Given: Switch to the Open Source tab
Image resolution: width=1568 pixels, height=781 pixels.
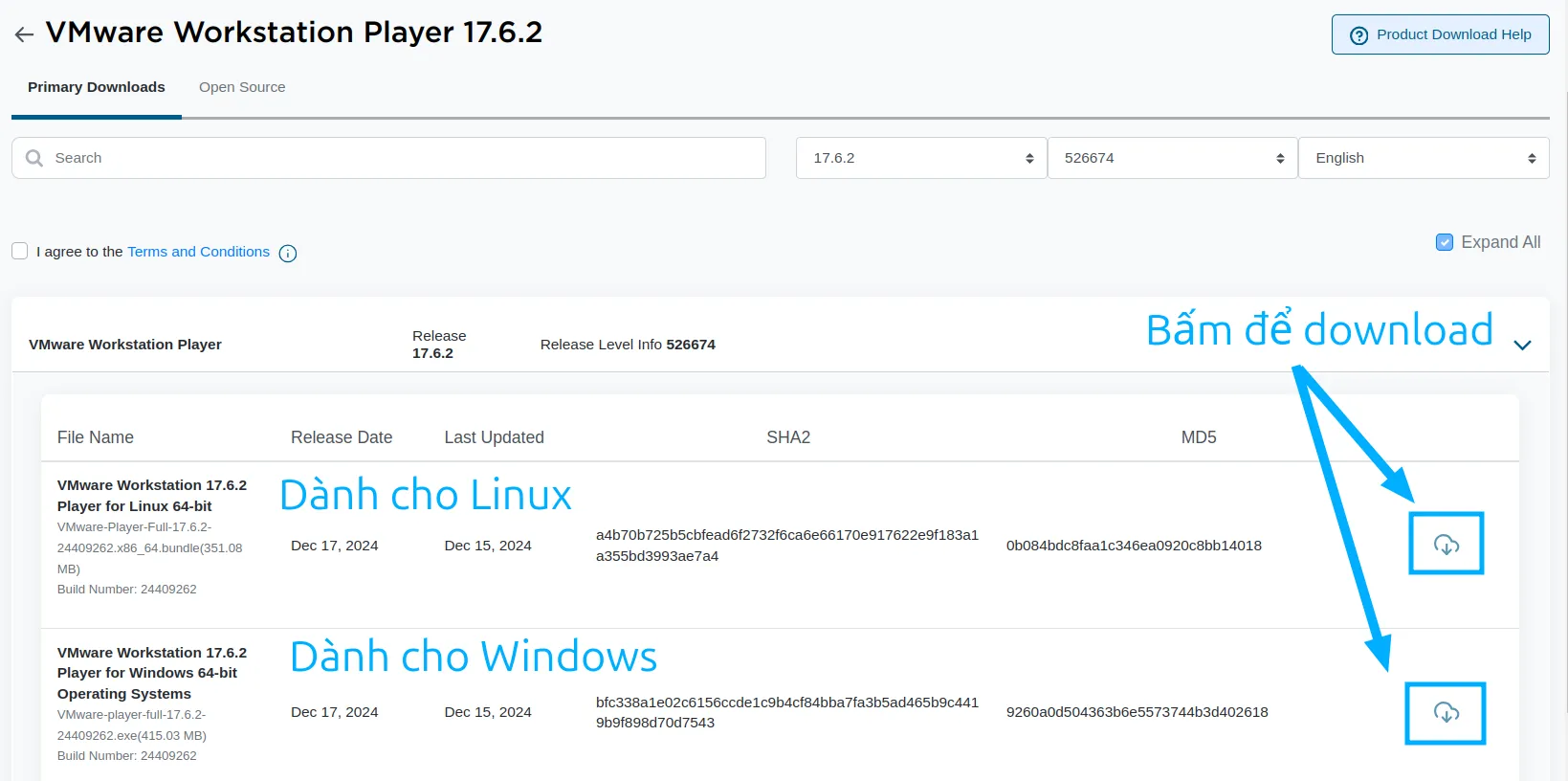Looking at the screenshot, I should pos(242,87).
